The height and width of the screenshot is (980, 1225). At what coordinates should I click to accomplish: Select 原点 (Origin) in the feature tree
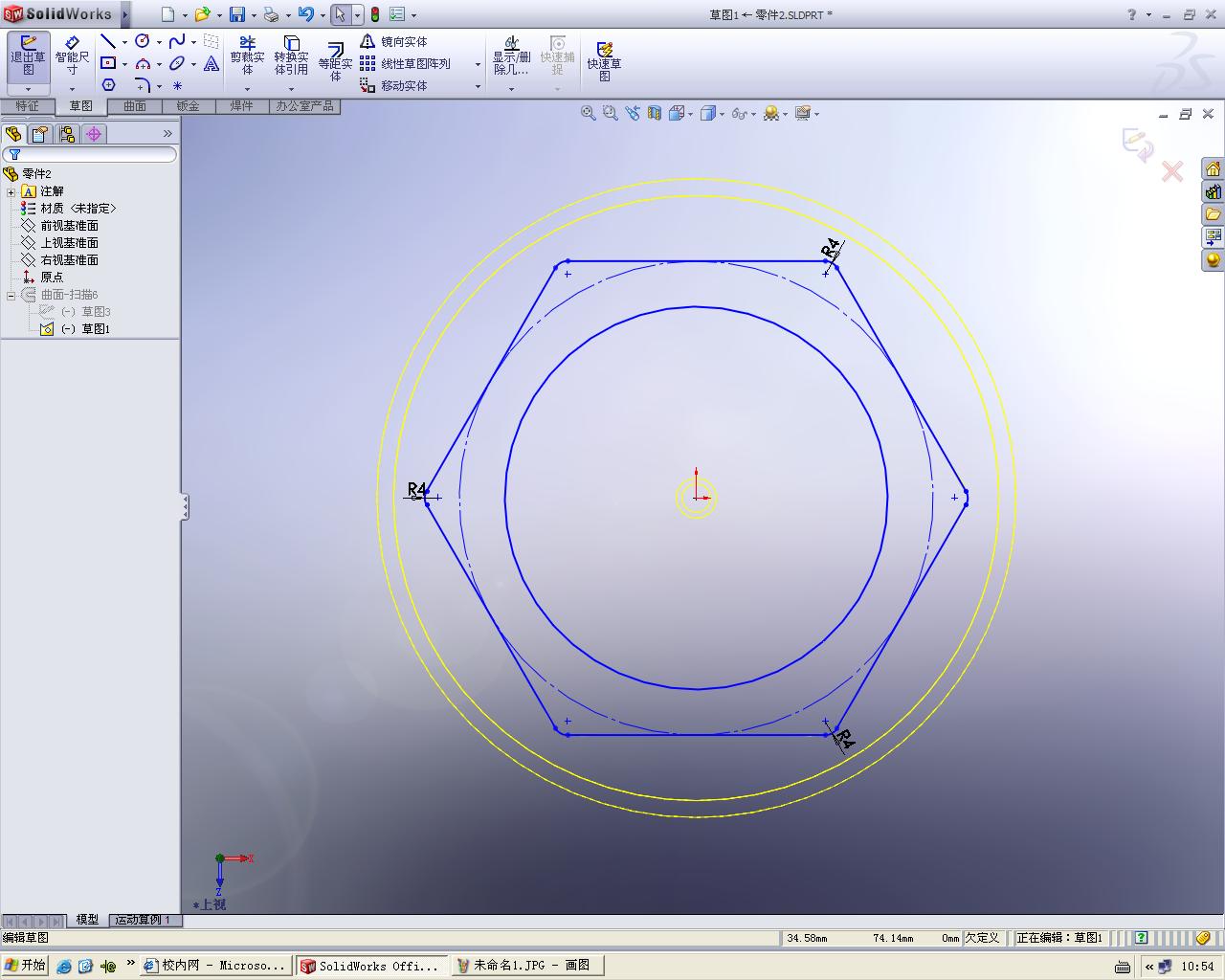pos(52,278)
